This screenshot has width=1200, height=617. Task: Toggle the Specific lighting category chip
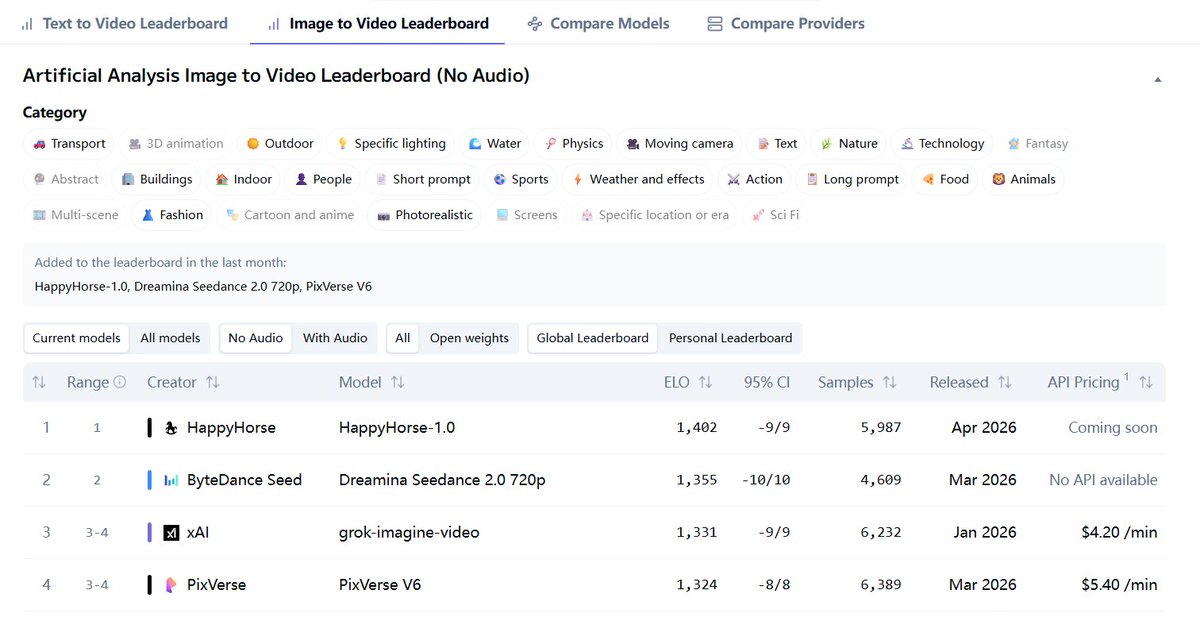pyautogui.click(x=391, y=144)
